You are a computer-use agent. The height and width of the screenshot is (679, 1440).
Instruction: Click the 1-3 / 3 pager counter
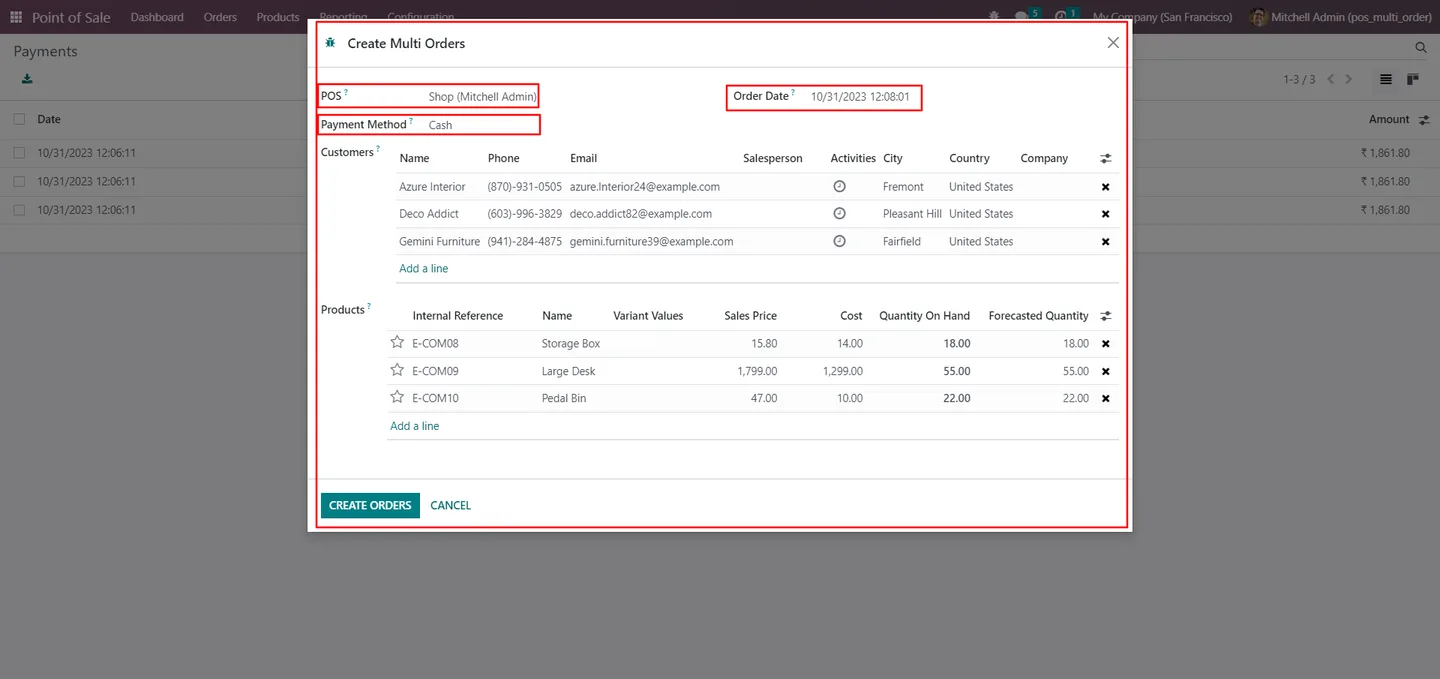tap(1300, 79)
